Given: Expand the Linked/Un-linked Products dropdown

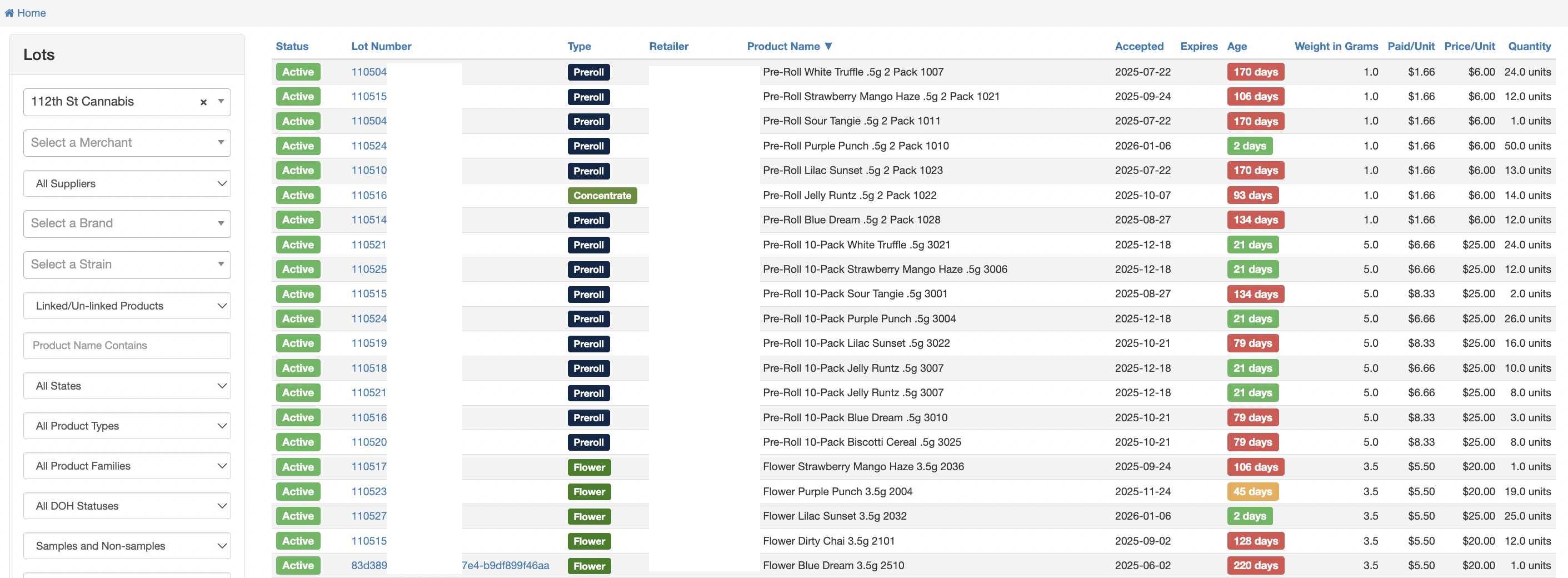Looking at the screenshot, I should [127, 306].
